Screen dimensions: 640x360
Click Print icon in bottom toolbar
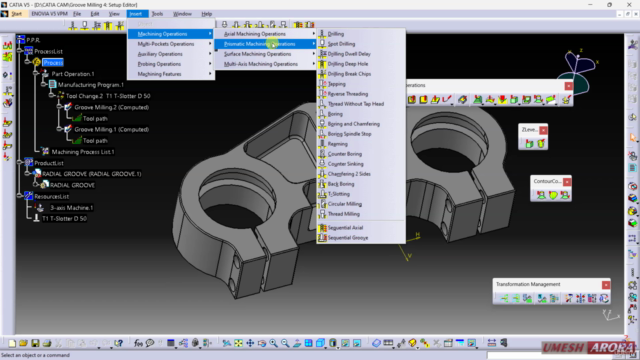(47, 343)
